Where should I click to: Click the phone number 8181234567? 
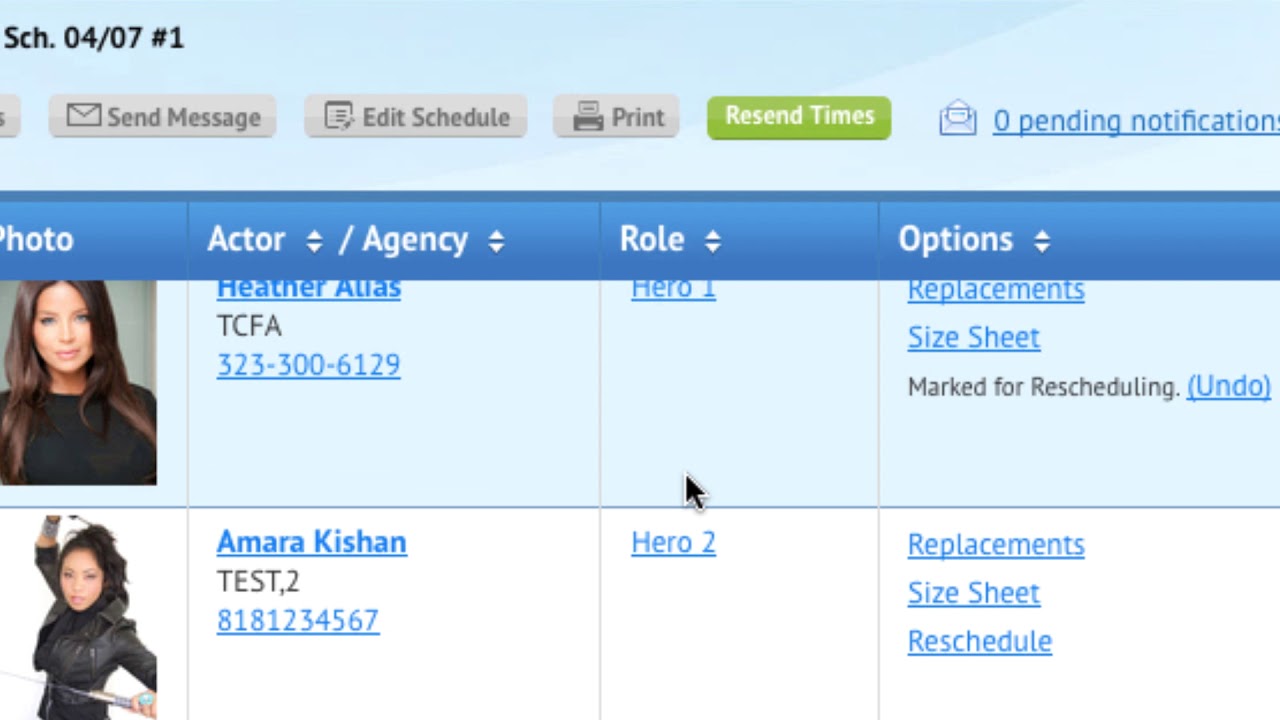click(x=298, y=621)
